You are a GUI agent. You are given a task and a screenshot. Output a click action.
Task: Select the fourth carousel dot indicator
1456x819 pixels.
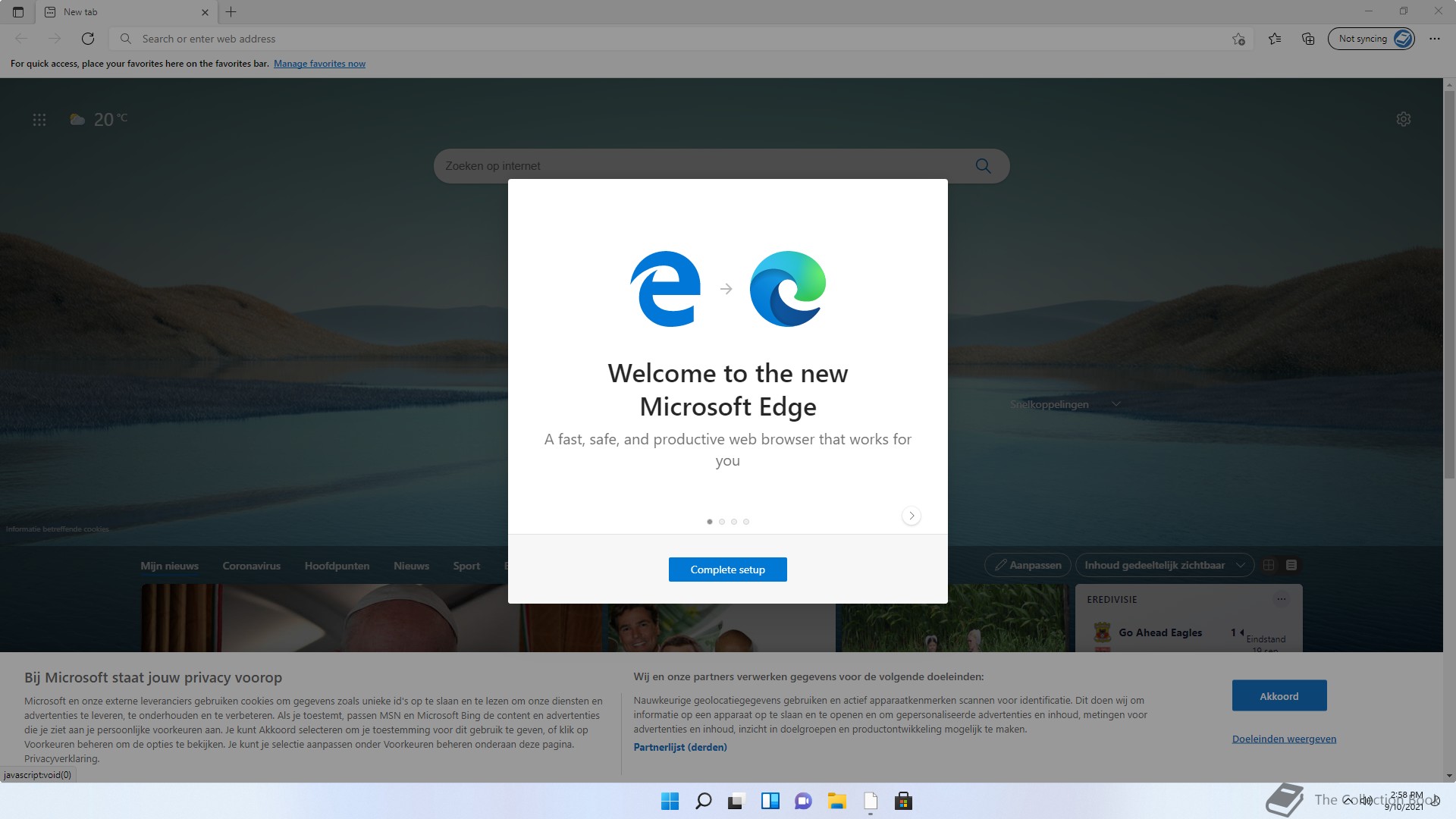pyautogui.click(x=746, y=522)
